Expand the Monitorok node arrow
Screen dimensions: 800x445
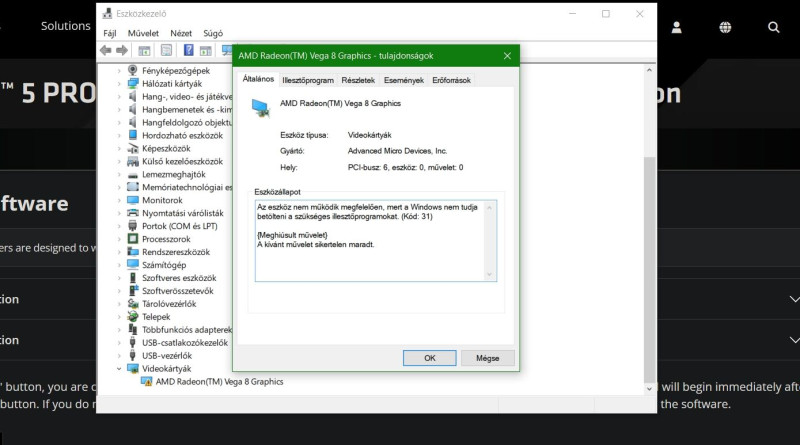coord(119,200)
